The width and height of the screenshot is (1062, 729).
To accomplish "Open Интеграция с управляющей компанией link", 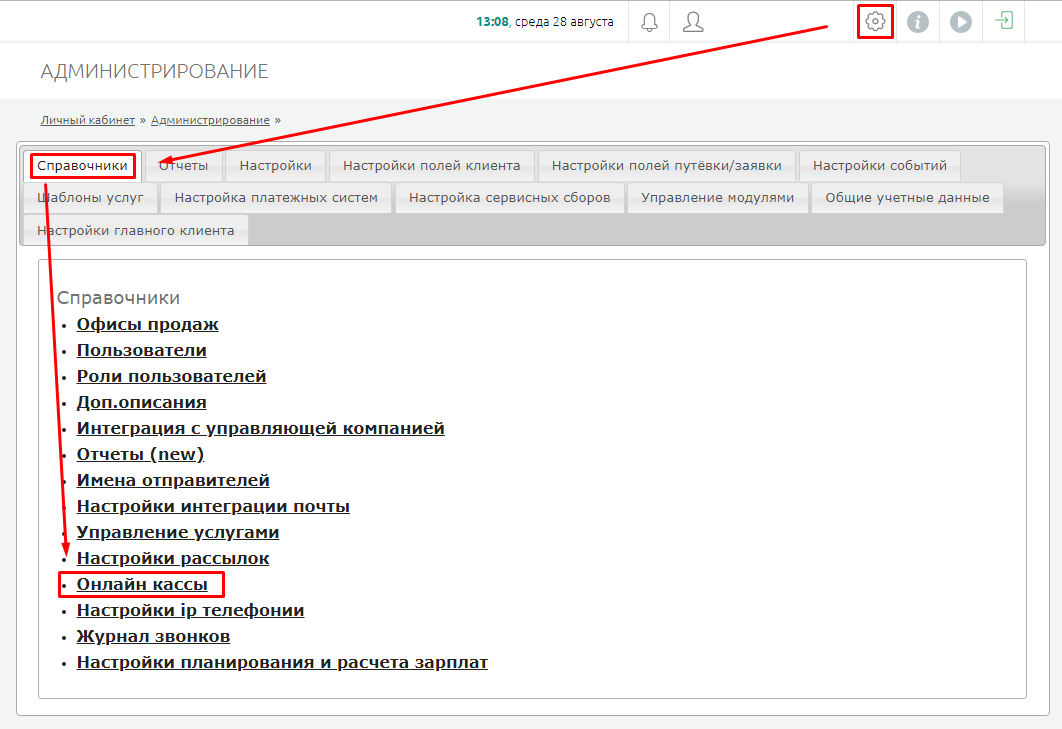I will [x=260, y=428].
